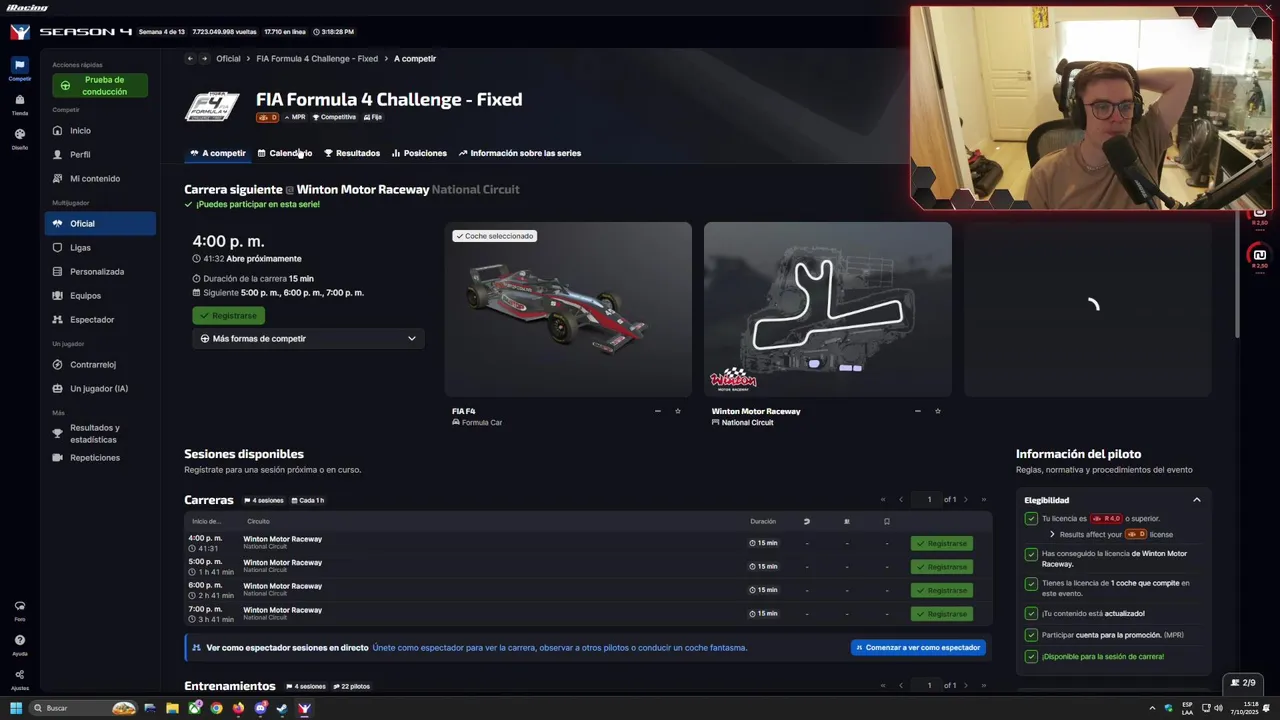Open the 2/9 members indicator at bottom right
Viewport: 1280px width, 720px height.
(x=1243, y=683)
